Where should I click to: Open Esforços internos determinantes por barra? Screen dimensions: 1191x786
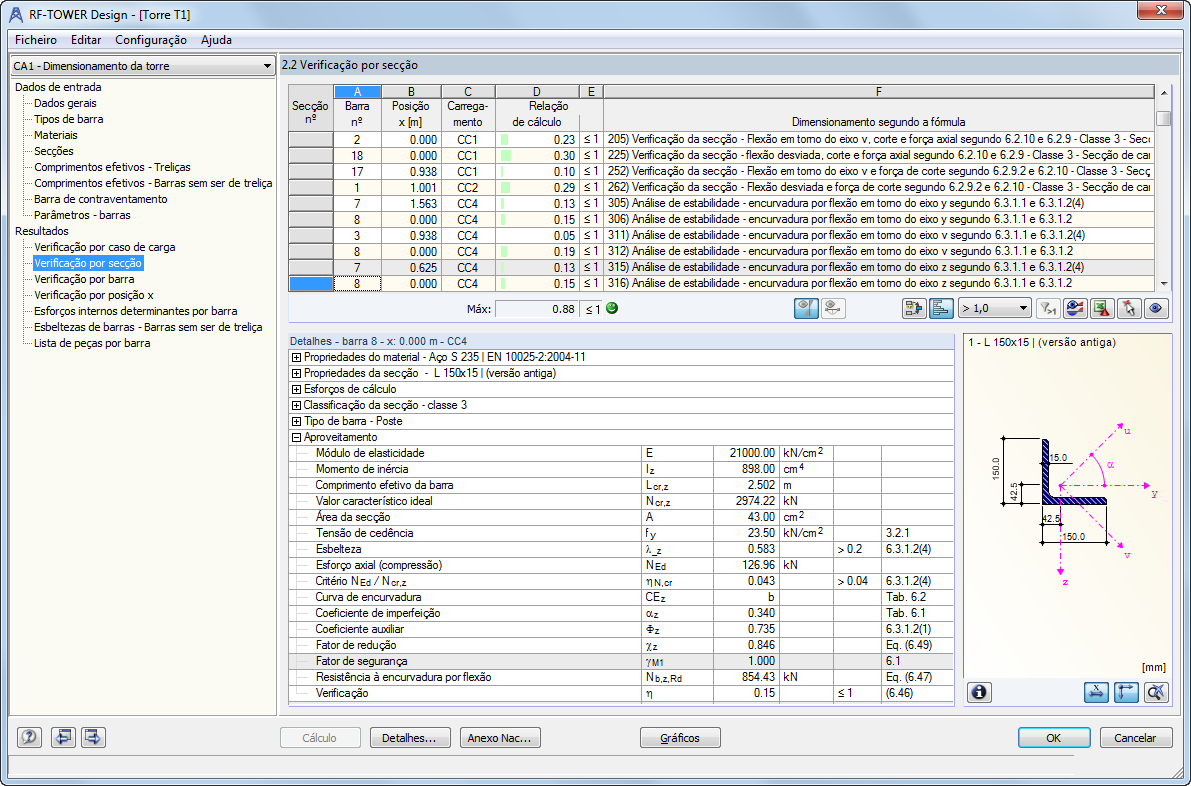[x=135, y=311]
